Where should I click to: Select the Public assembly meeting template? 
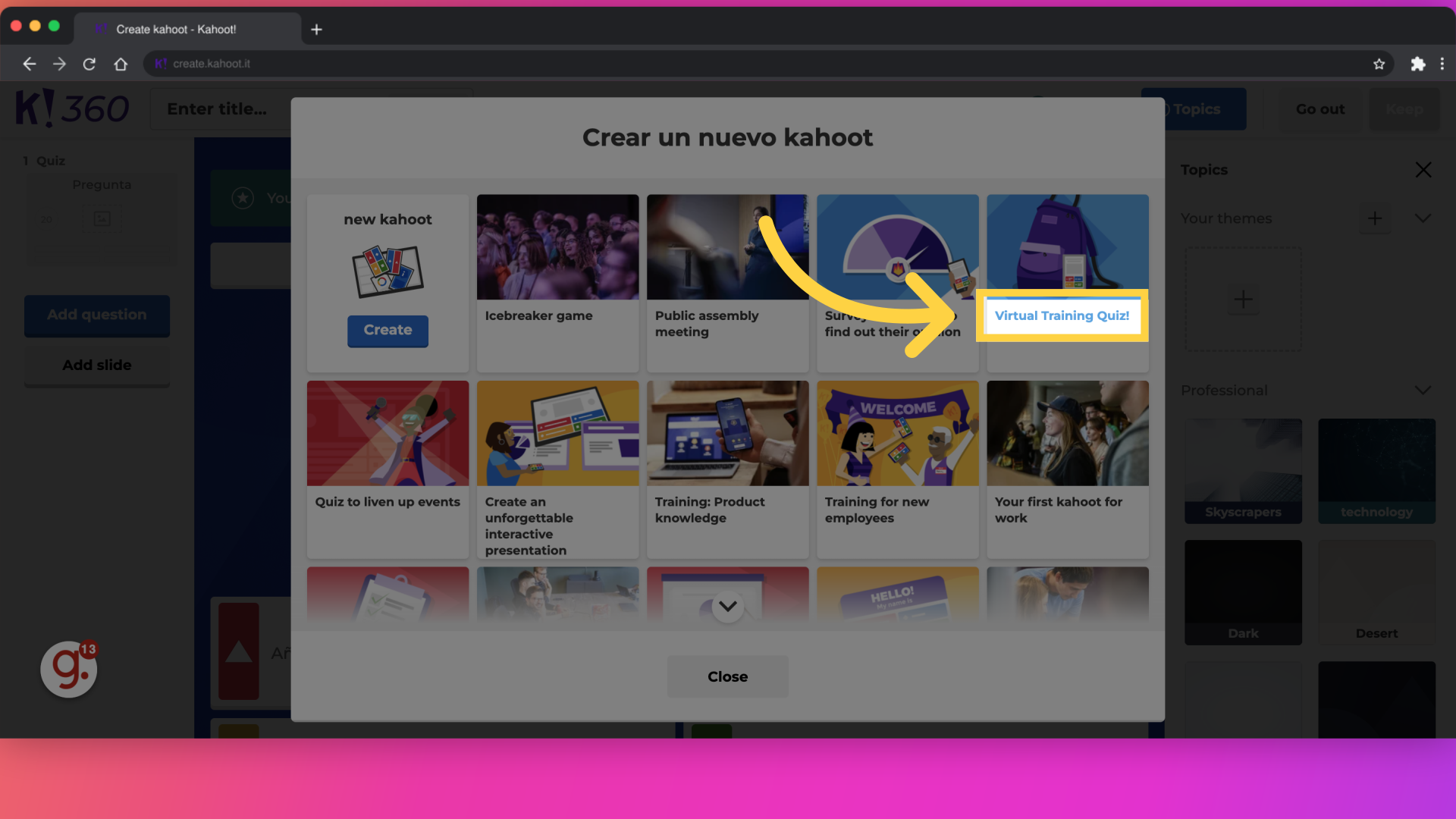[x=727, y=283]
